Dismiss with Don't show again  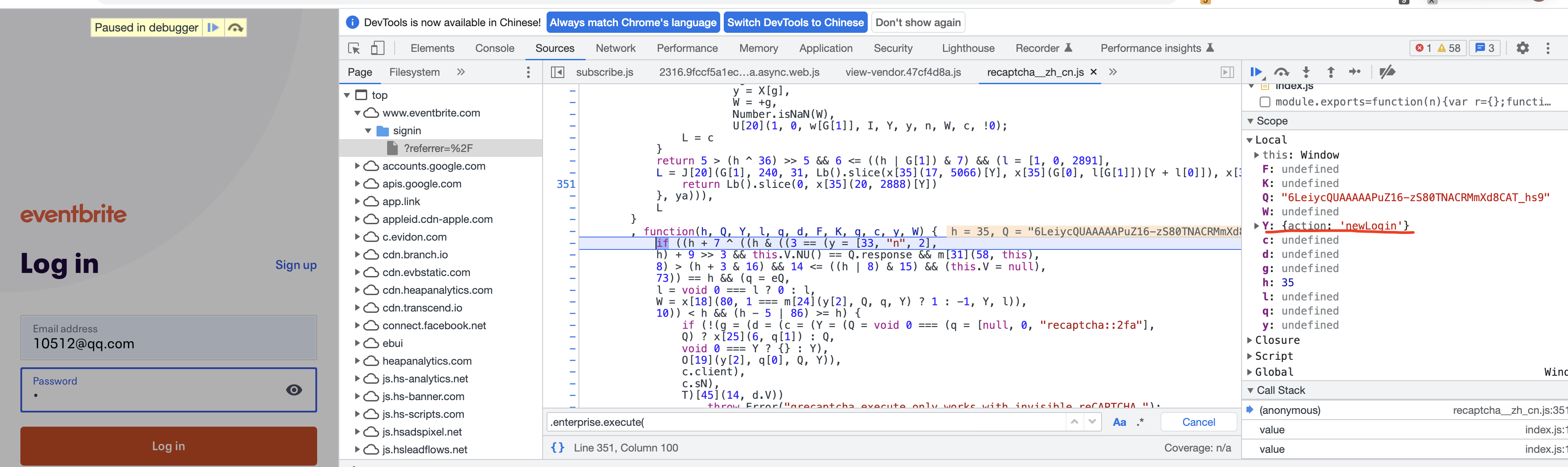918,23
